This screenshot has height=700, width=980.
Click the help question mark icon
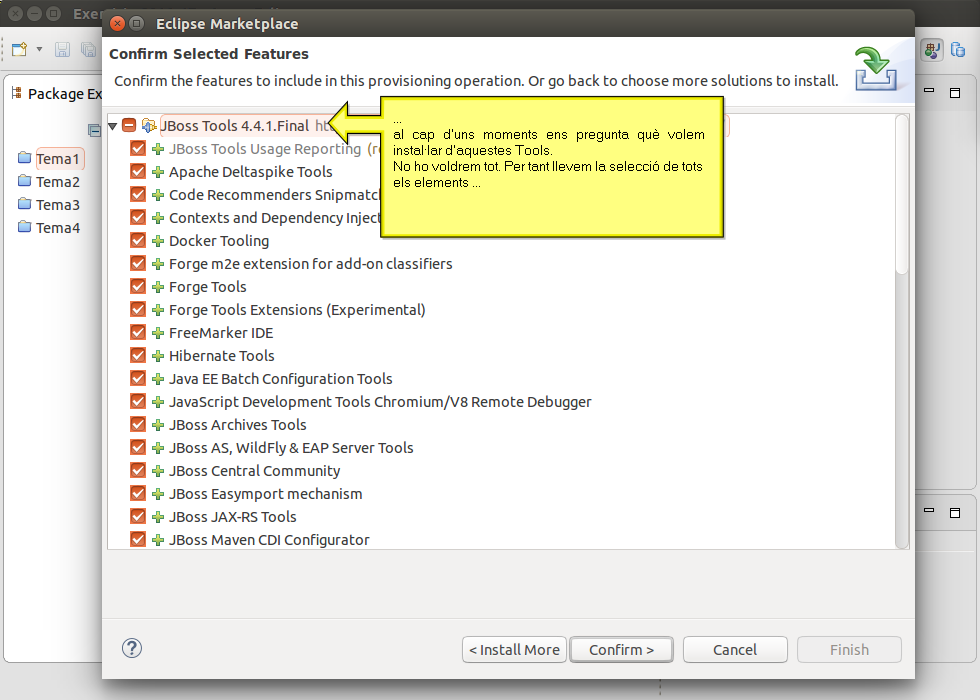pos(132,648)
